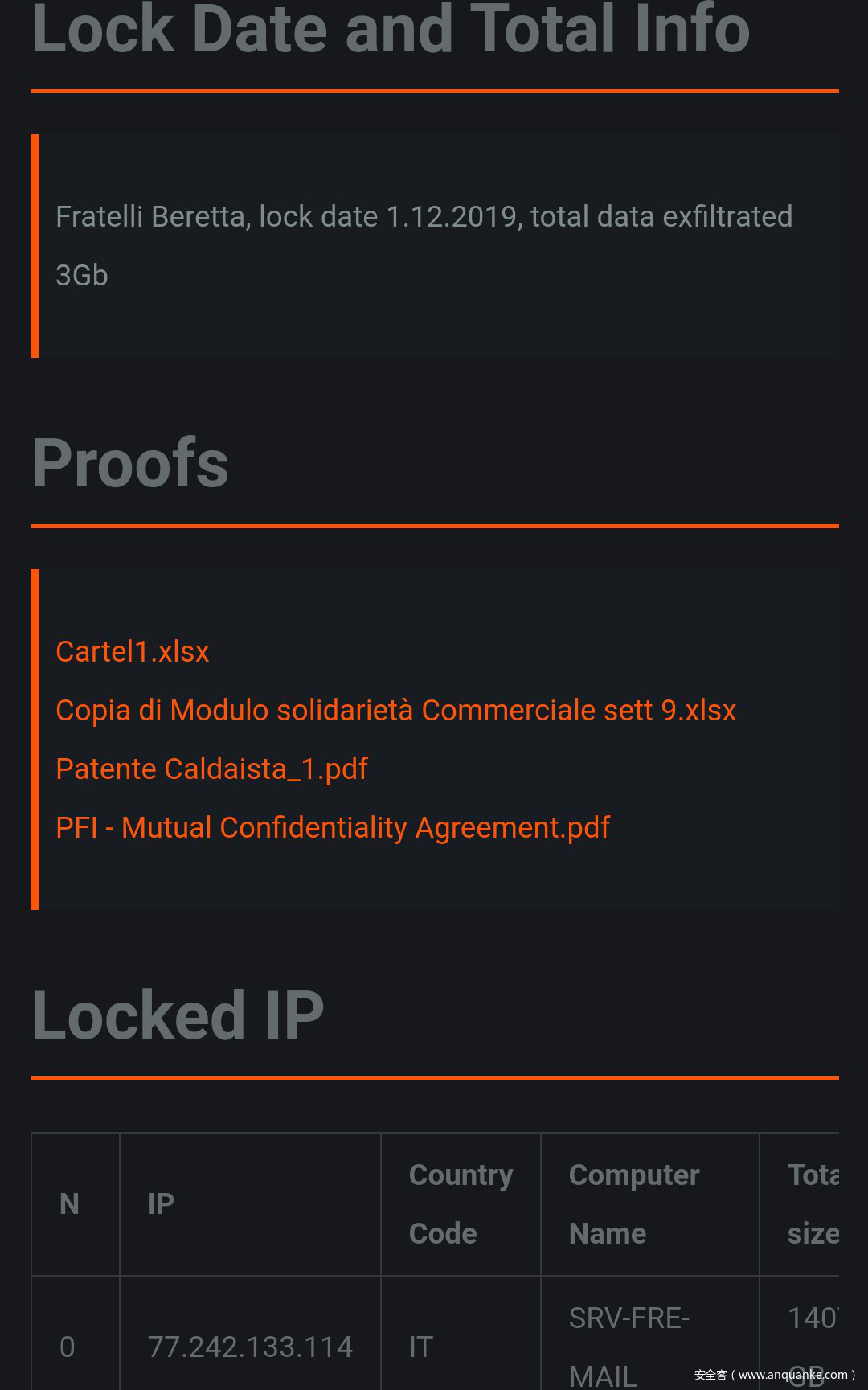Screen dimensions: 868x1390
Task: Click the Country Code column header
Action: click(x=461, y=1203)
